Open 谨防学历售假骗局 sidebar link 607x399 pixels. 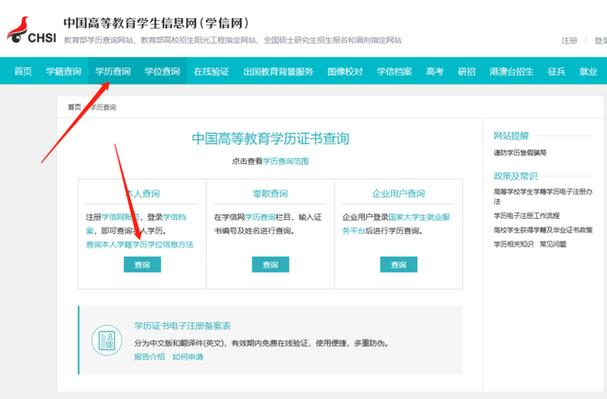pos(520,152)
